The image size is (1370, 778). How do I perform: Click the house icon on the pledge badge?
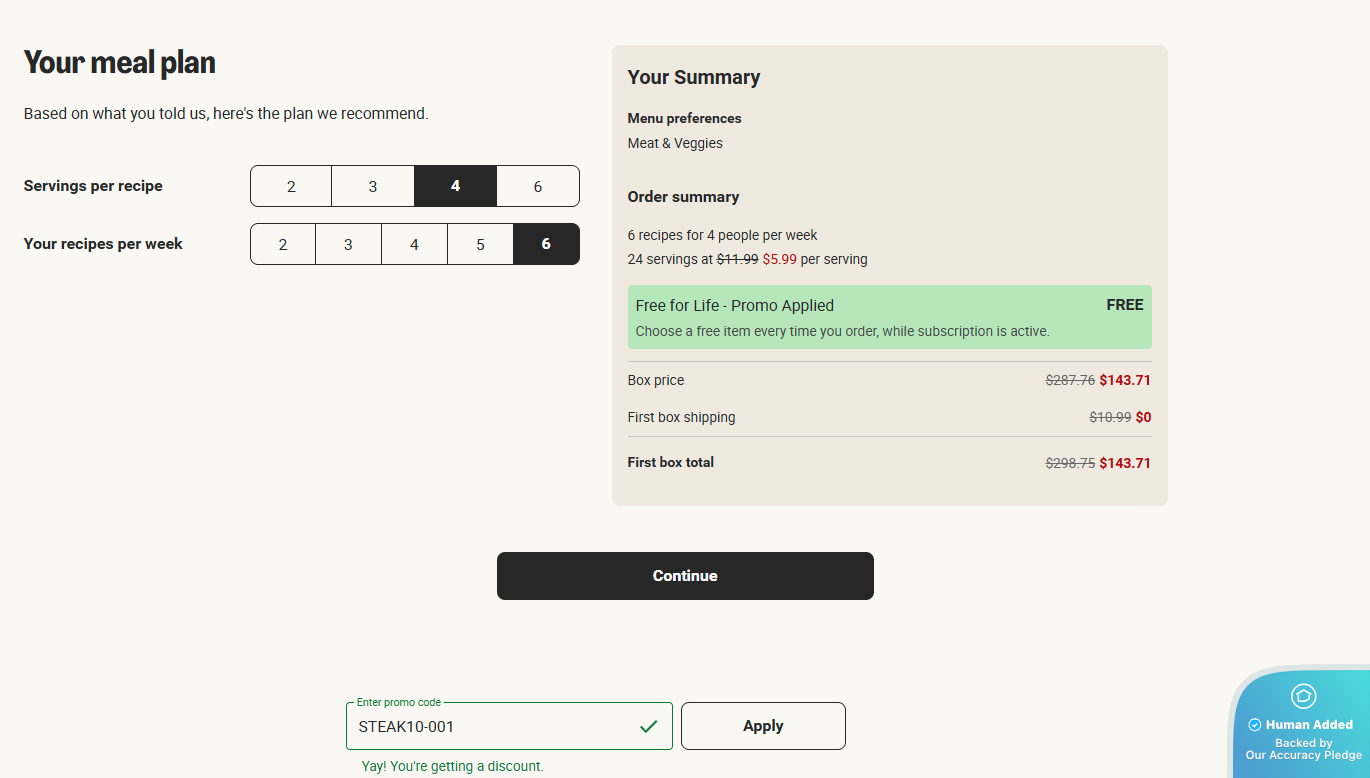tap(1303, 696)
